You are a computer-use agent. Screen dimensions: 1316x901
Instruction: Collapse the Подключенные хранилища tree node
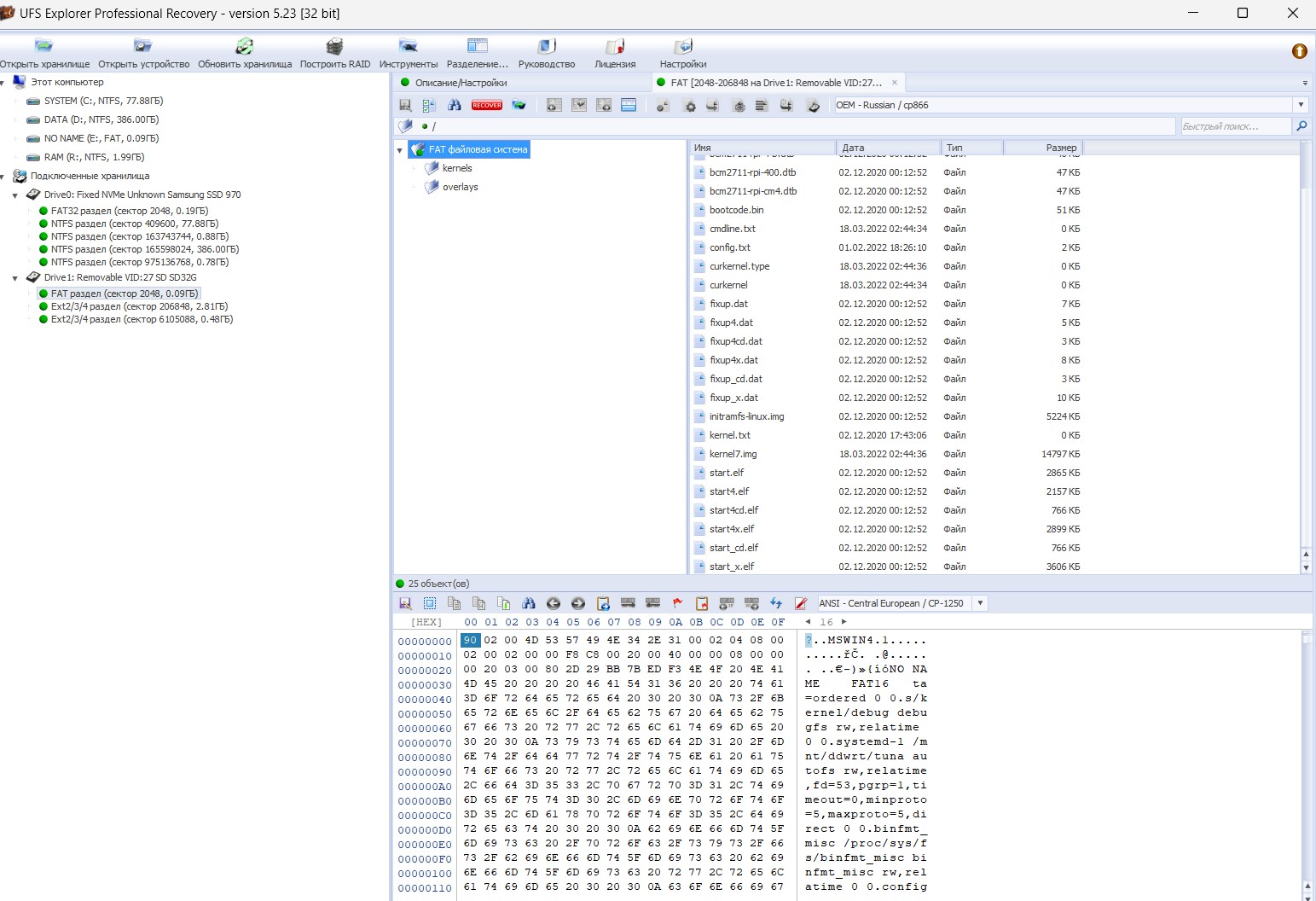3,177
